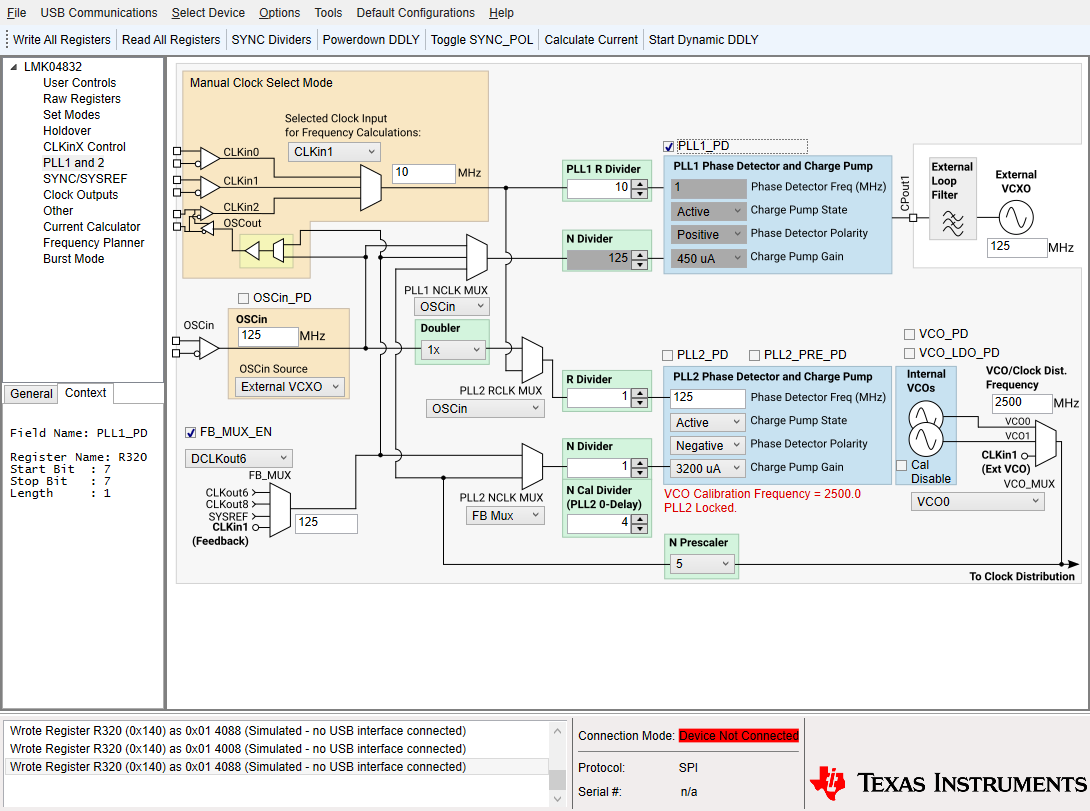Screen dimensions: 1090x811
Task: Click the log panel vertical scrollbar
Action: tap(557, 764)
